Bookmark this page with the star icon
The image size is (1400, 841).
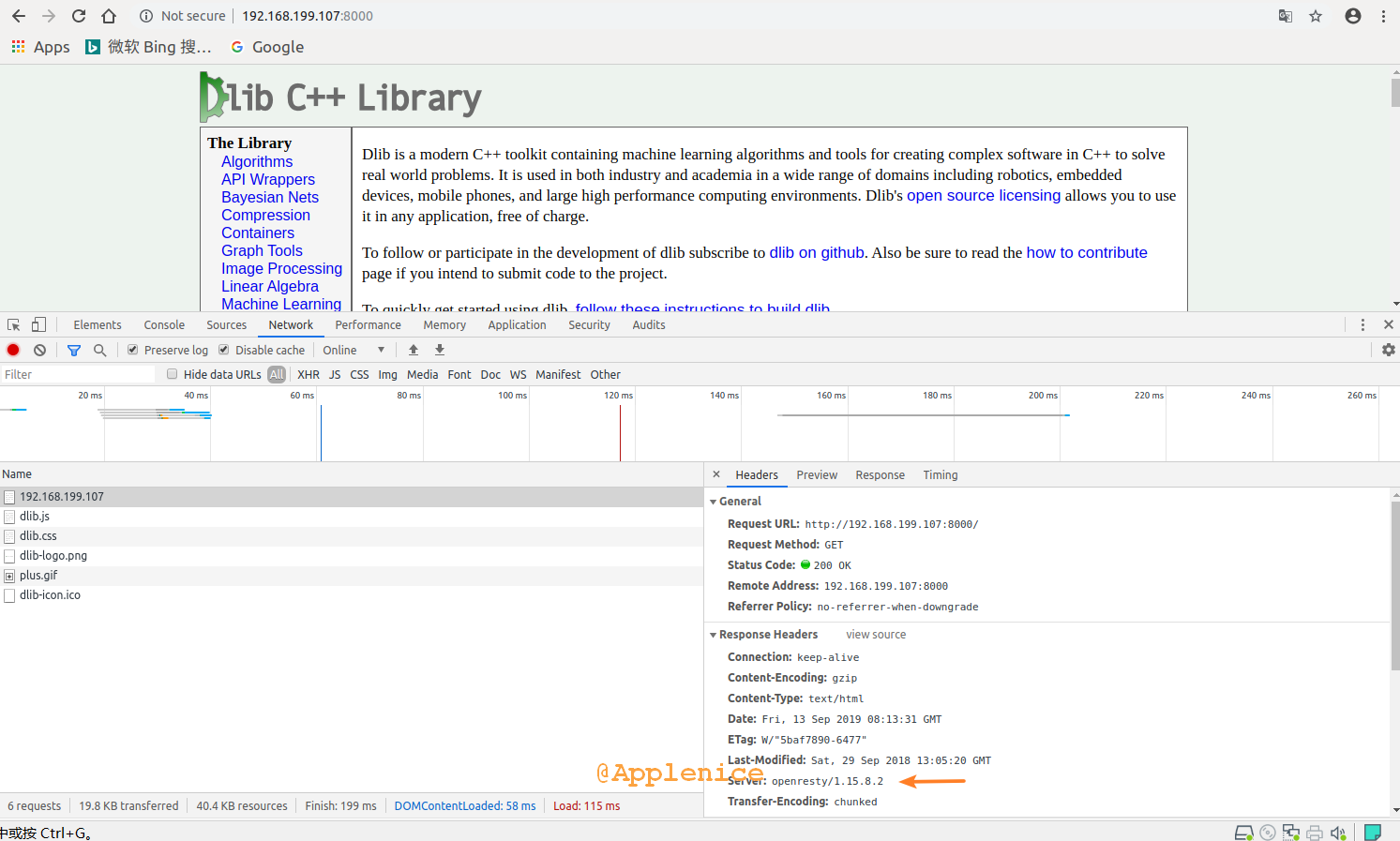pyautogui.click(x=1316, y=16)
